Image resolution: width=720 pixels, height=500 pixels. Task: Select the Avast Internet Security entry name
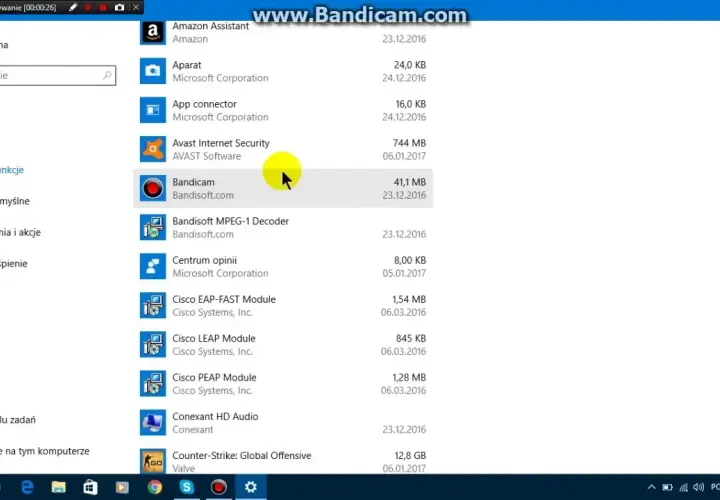(221, 143)
